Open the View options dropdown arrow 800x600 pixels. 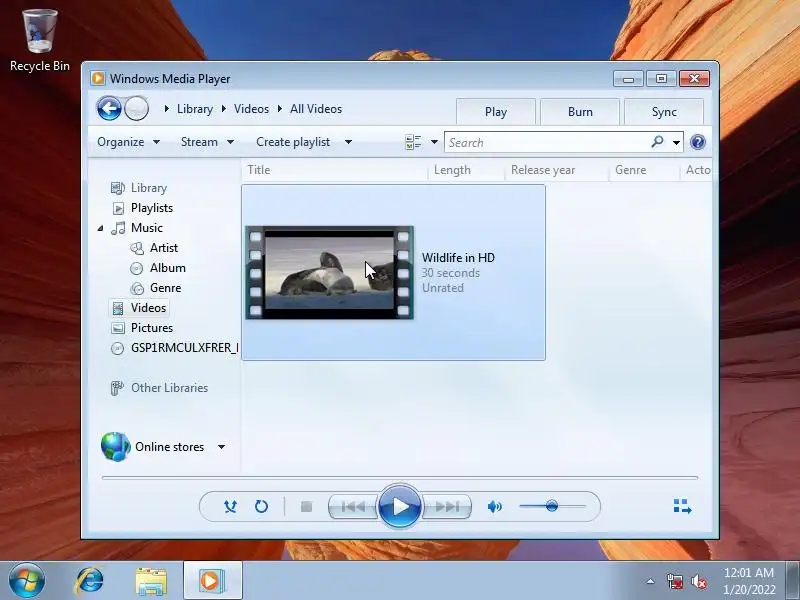click(434, 142)
